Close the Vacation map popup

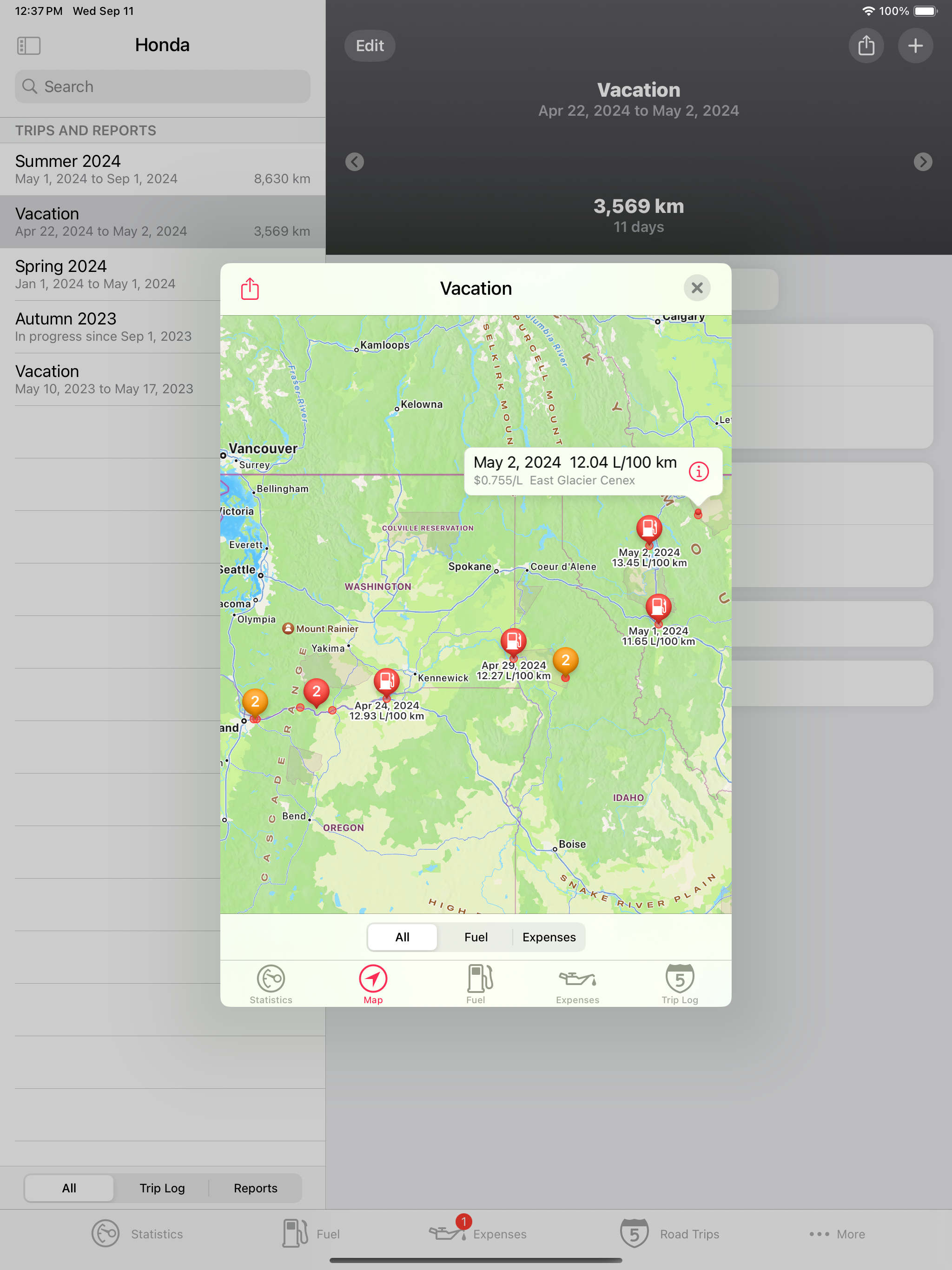[x=697, y=288]
